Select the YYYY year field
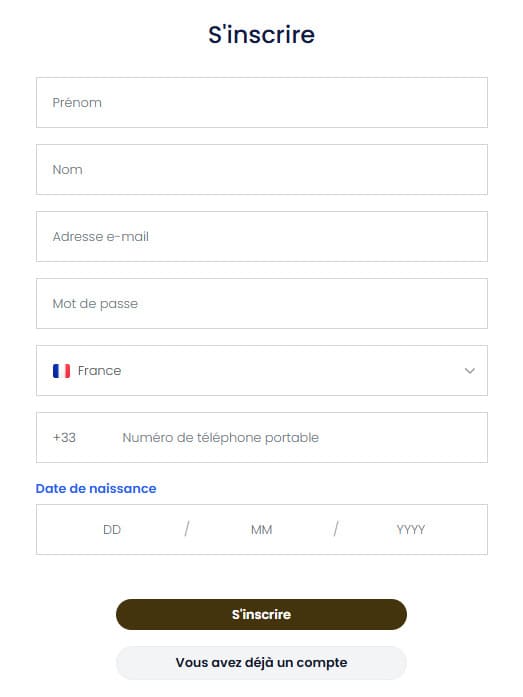This screenshot has width=523, height=697. (x=411, y=529)
